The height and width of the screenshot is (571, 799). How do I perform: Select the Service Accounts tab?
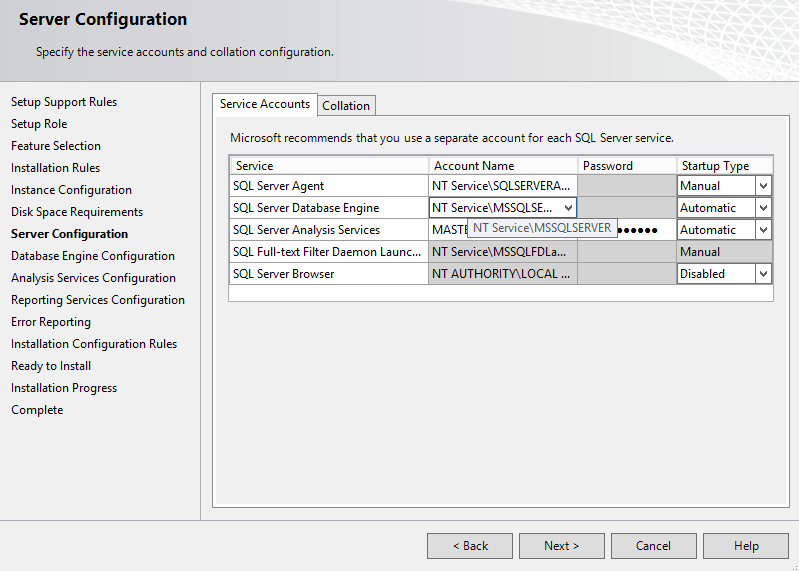click(265, 104)
